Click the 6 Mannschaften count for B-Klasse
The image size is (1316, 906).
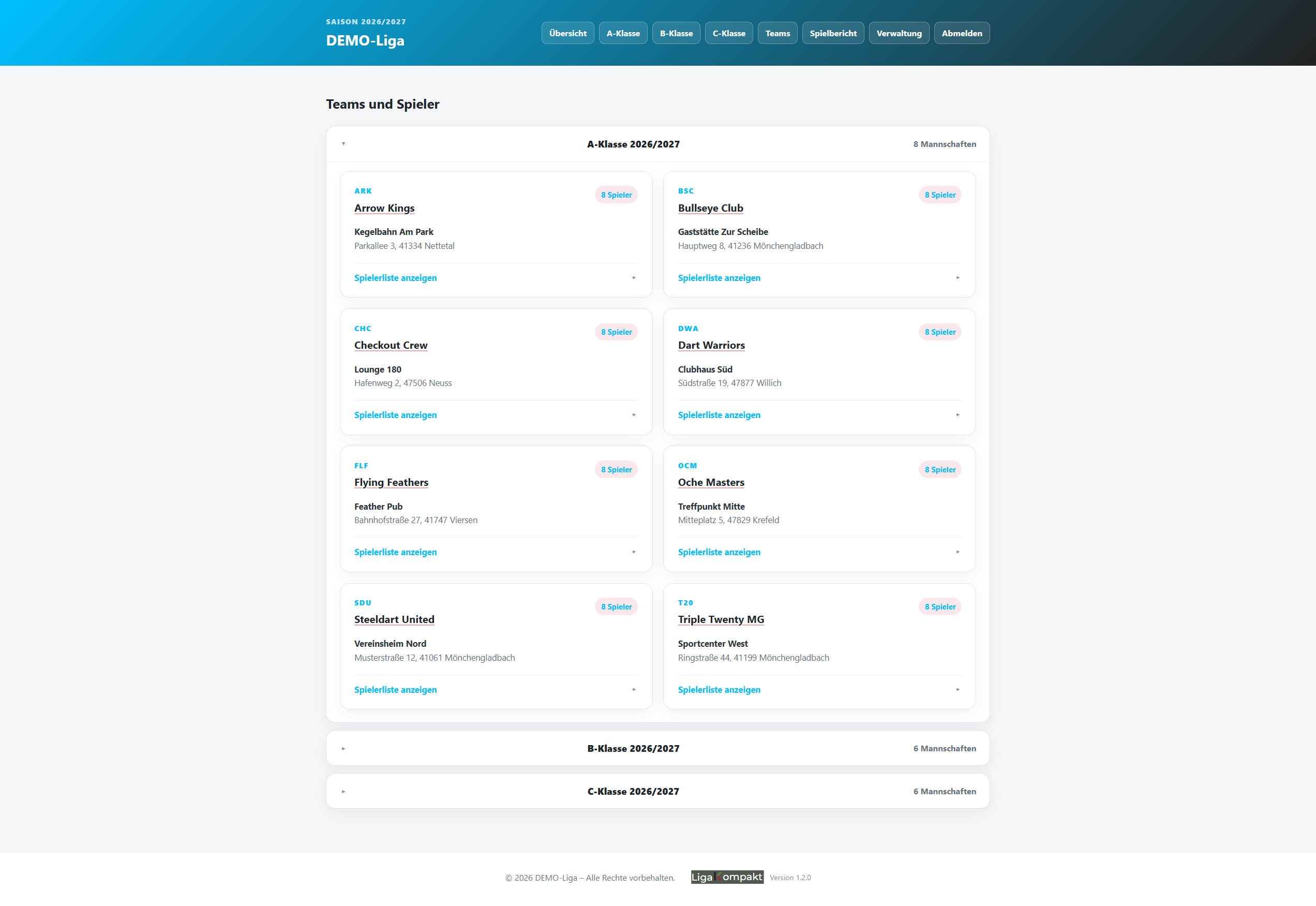point(944,748)
